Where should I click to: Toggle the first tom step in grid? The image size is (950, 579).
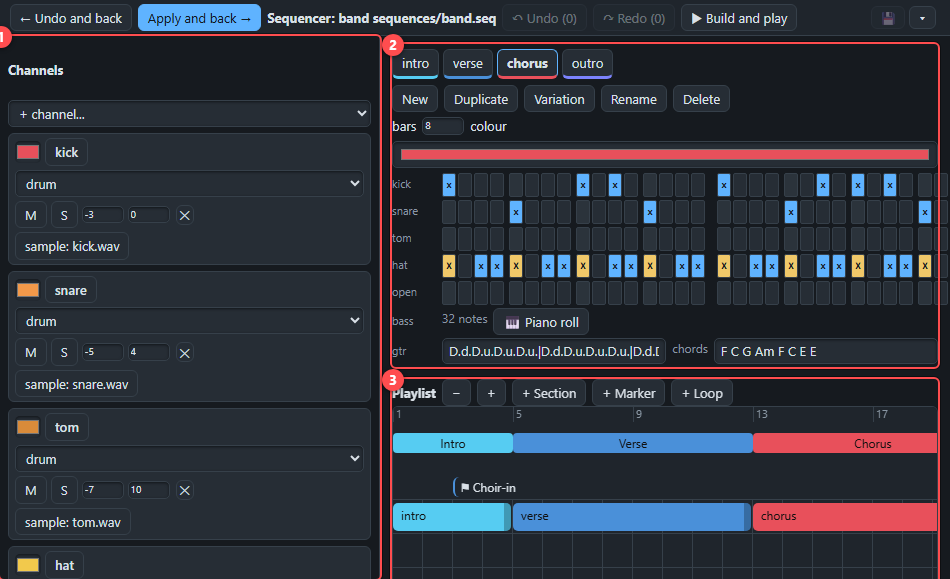tap(449, 239)
